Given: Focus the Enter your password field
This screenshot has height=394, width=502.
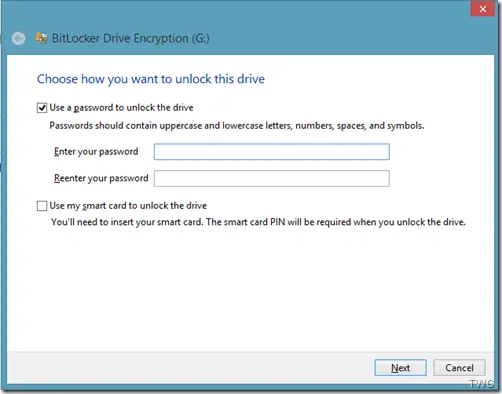Looking at the screenshot, I should (x=272, y=152).
